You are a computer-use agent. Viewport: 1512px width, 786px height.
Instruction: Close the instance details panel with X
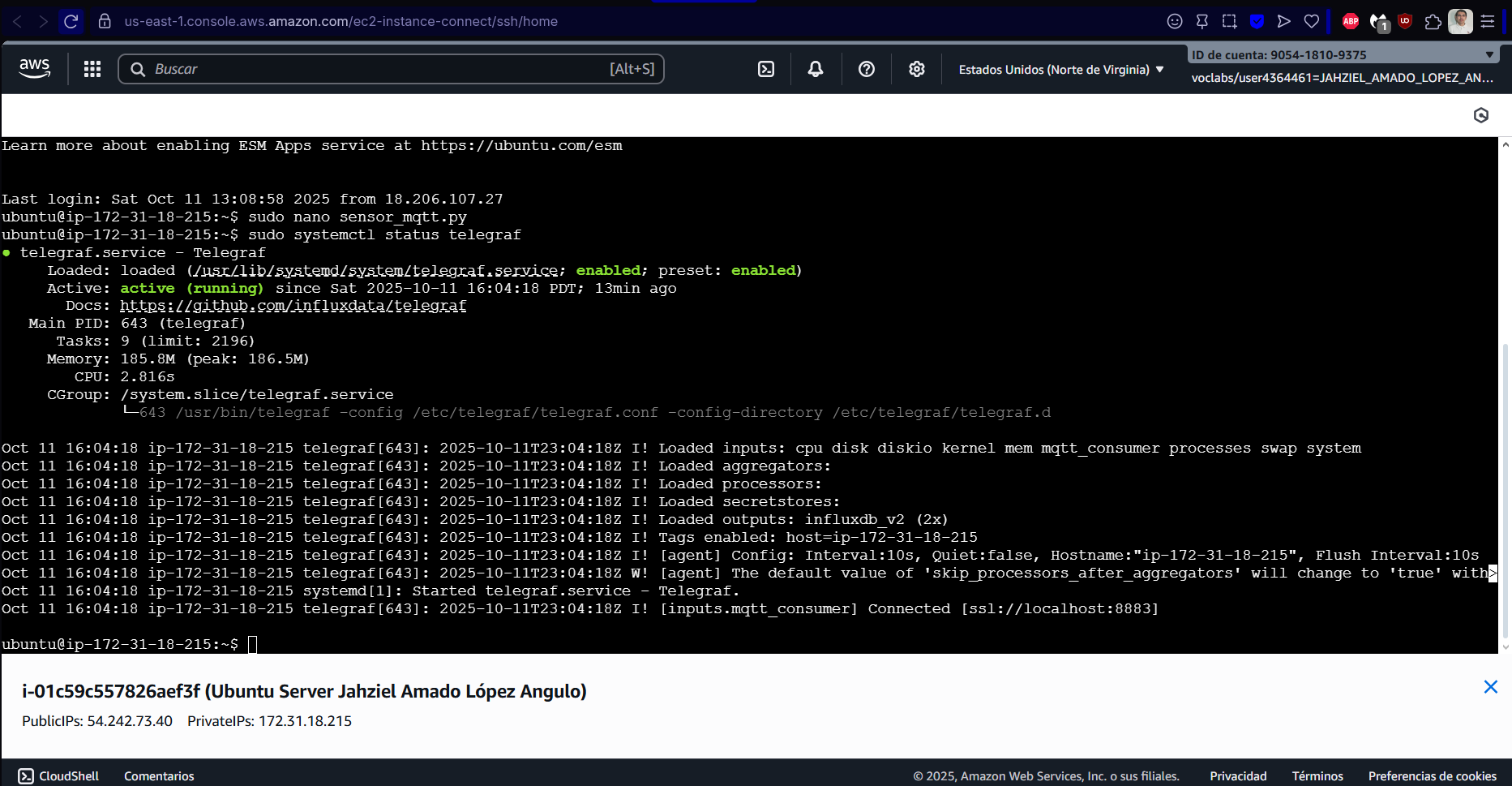pos(1490,687)
